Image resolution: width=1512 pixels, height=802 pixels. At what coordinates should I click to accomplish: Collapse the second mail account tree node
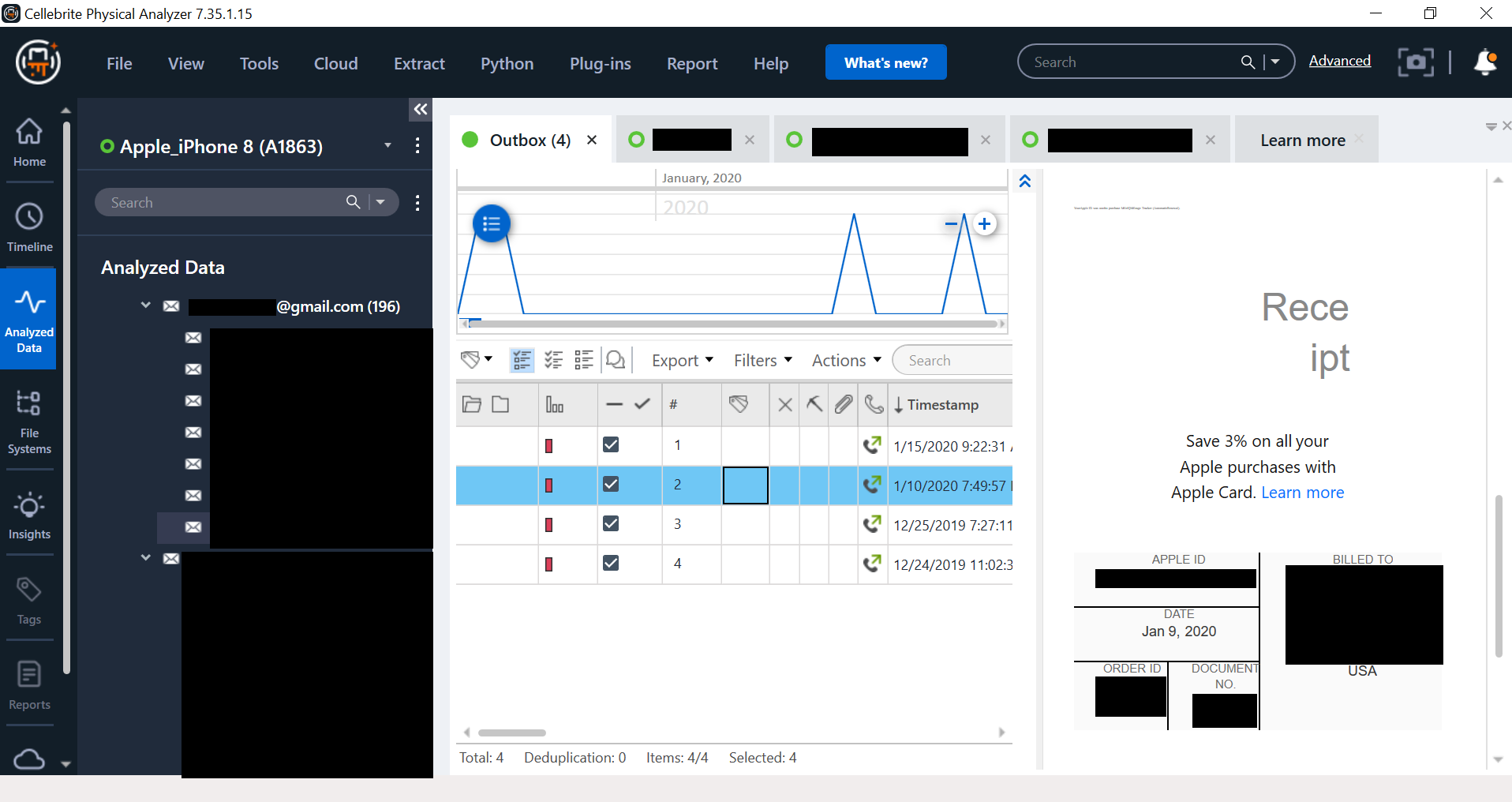click(146, 557)
